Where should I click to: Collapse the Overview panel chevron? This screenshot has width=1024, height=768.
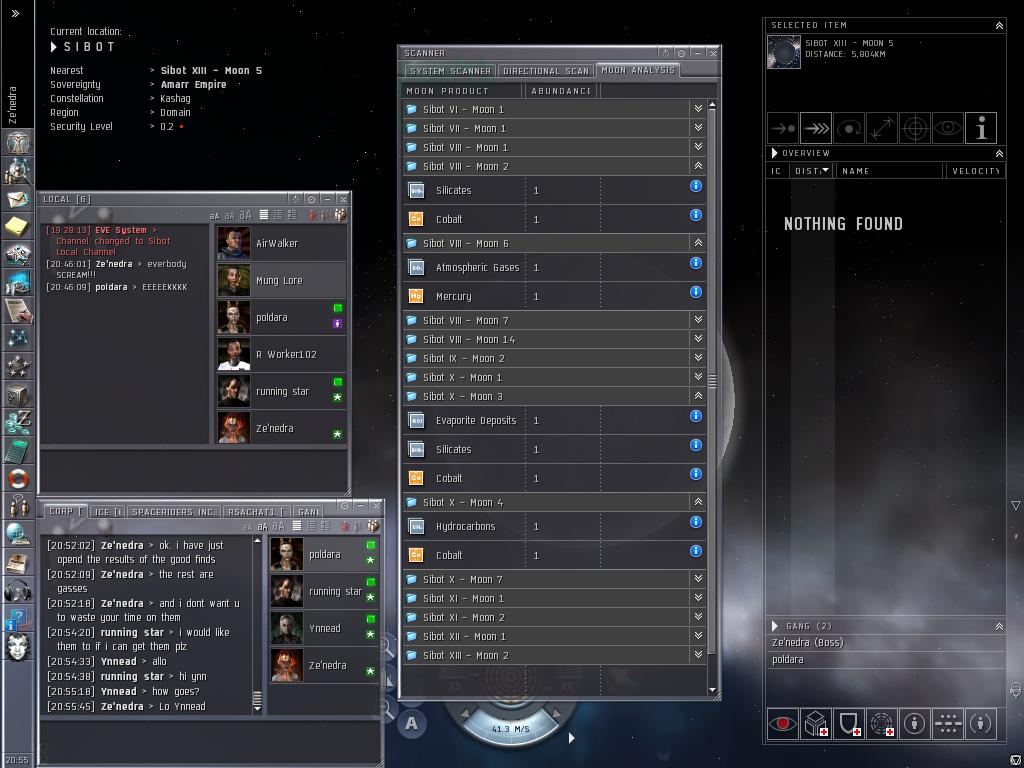999,153
